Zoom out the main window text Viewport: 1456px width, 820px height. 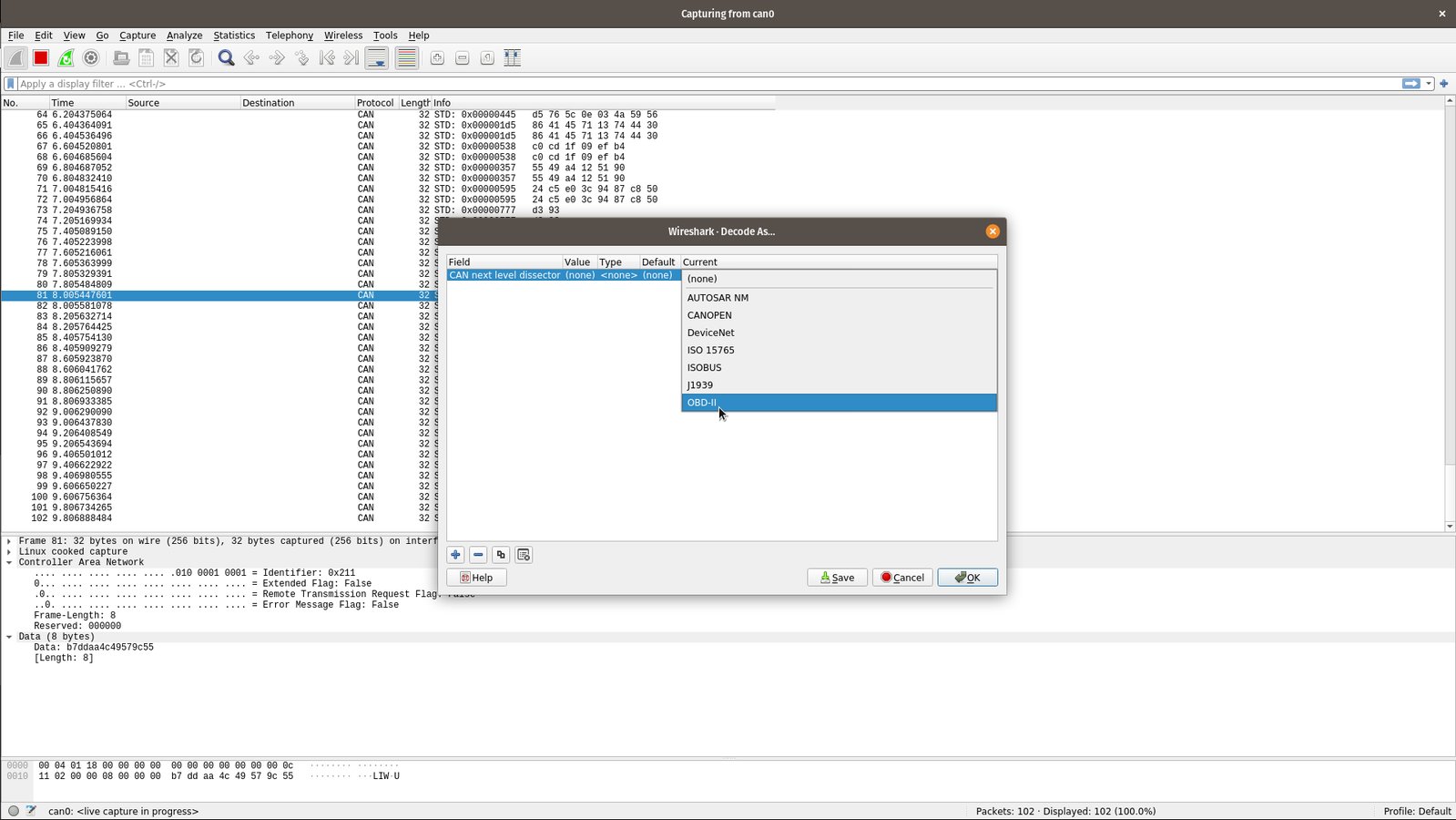(462, 58)
